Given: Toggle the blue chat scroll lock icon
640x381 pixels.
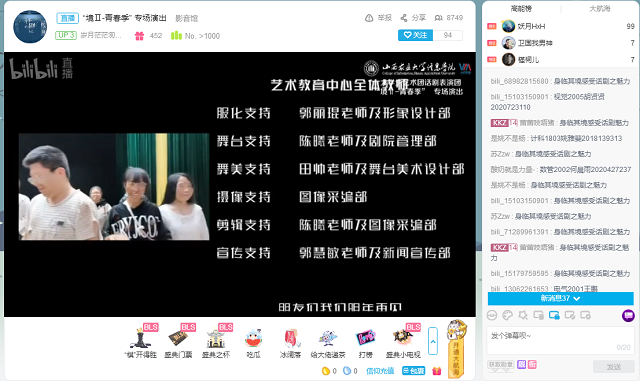Looking at the screenshot, I should pyautogui.click(x=554, y=315).
